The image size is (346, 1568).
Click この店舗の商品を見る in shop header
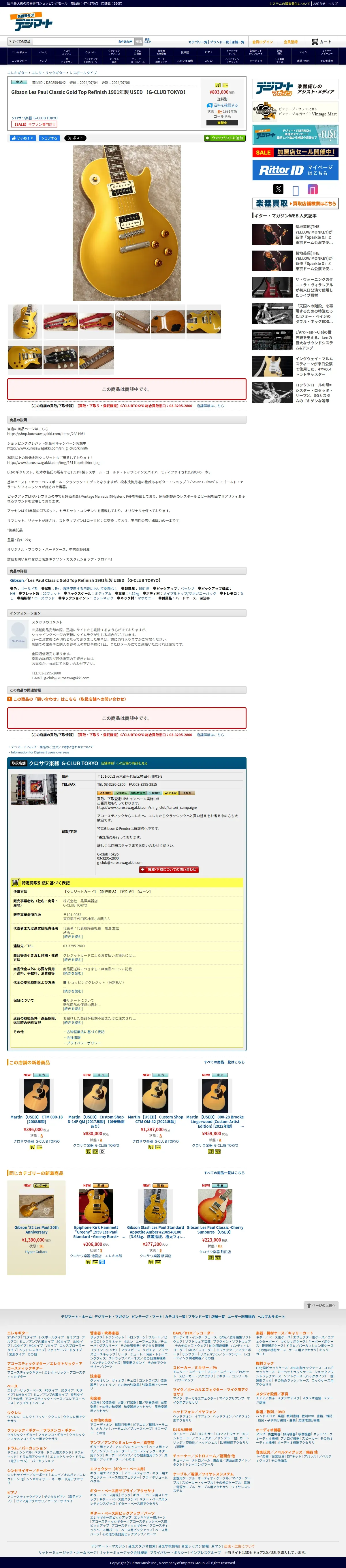[131, 763]
